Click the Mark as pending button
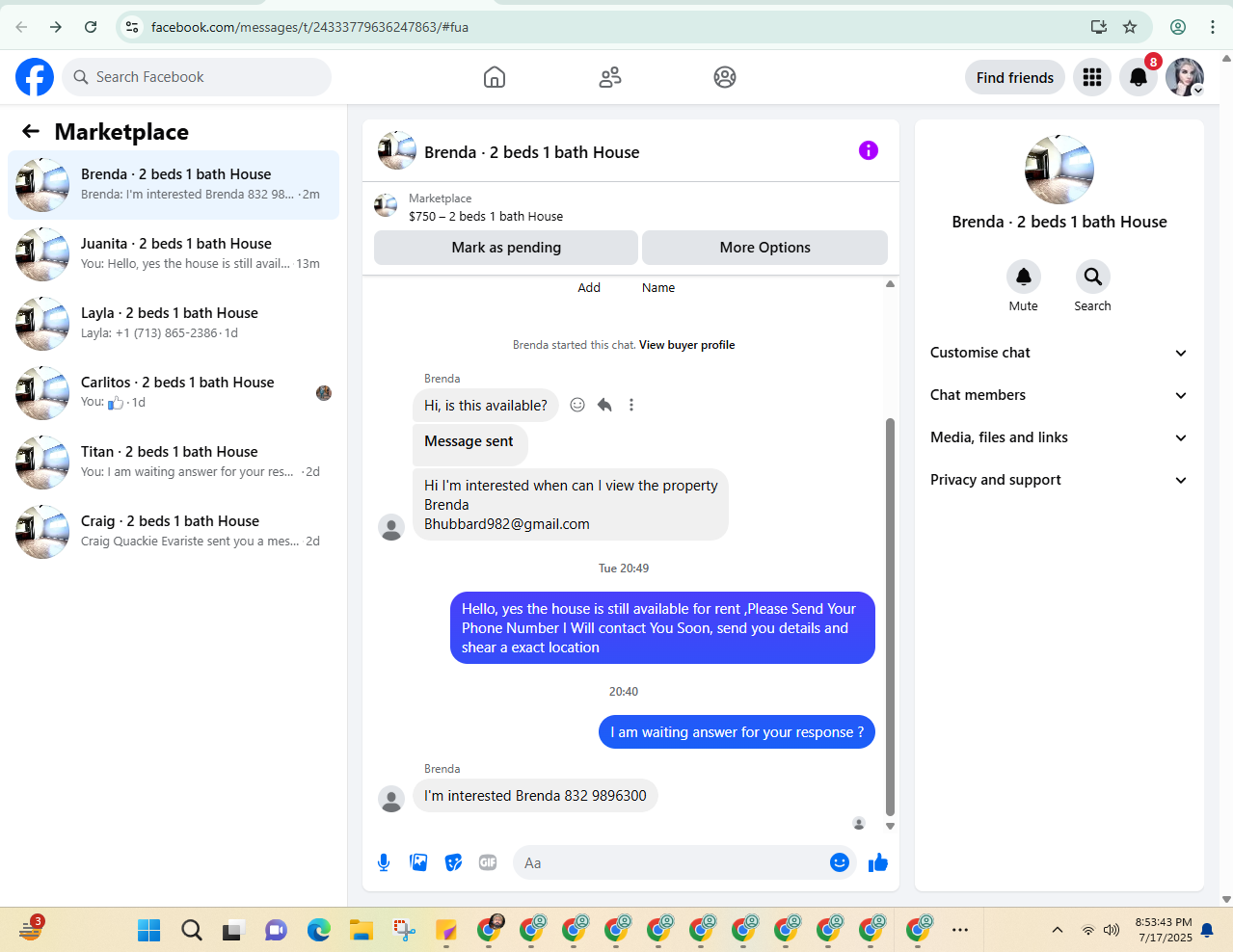The width and height of the screenshot is (1233, 952). click(x=506, y=248)
